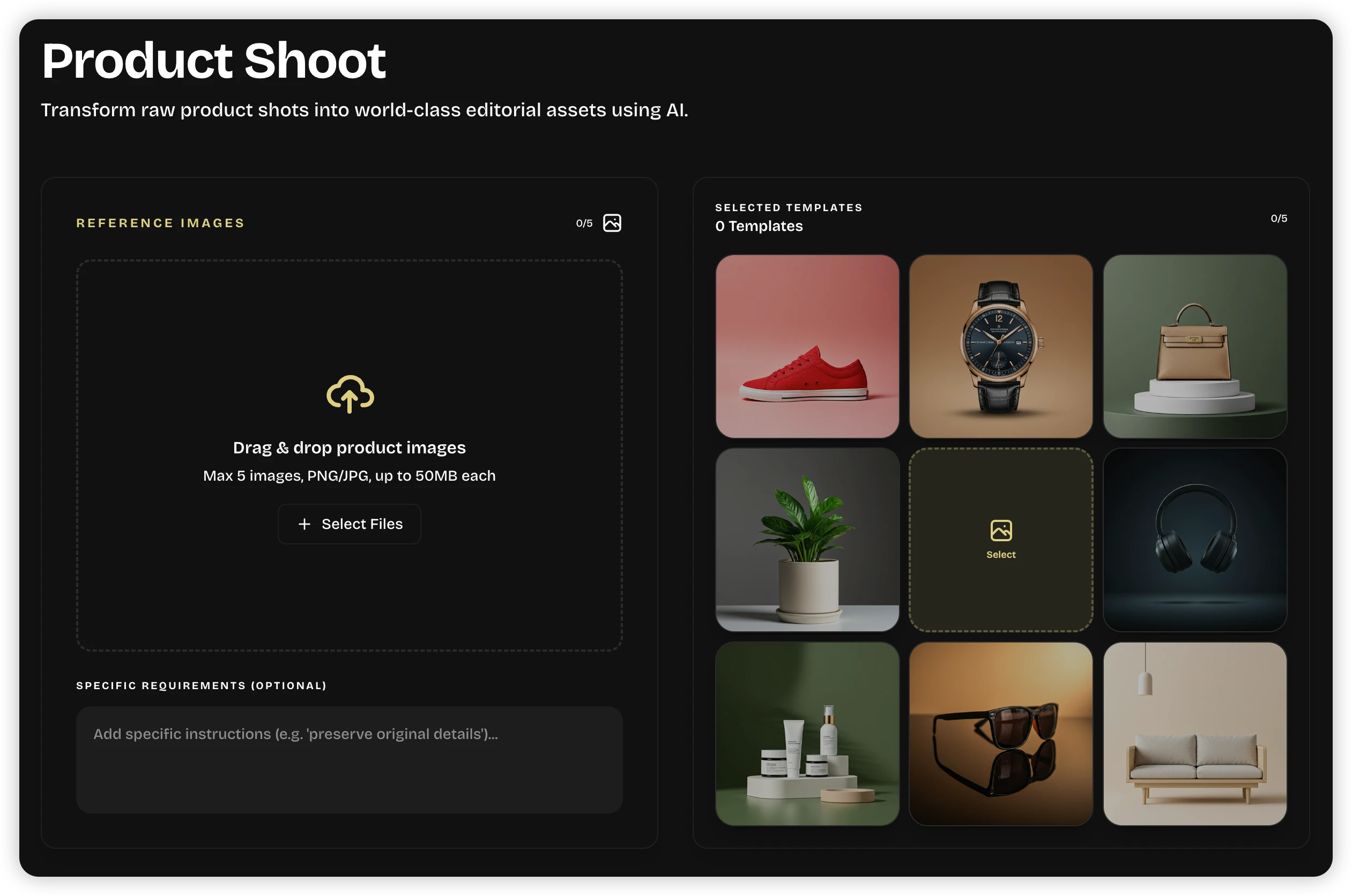Choose the potted plant template
This screenshot has width=1352, height=896.
click(x=807, y=540)
